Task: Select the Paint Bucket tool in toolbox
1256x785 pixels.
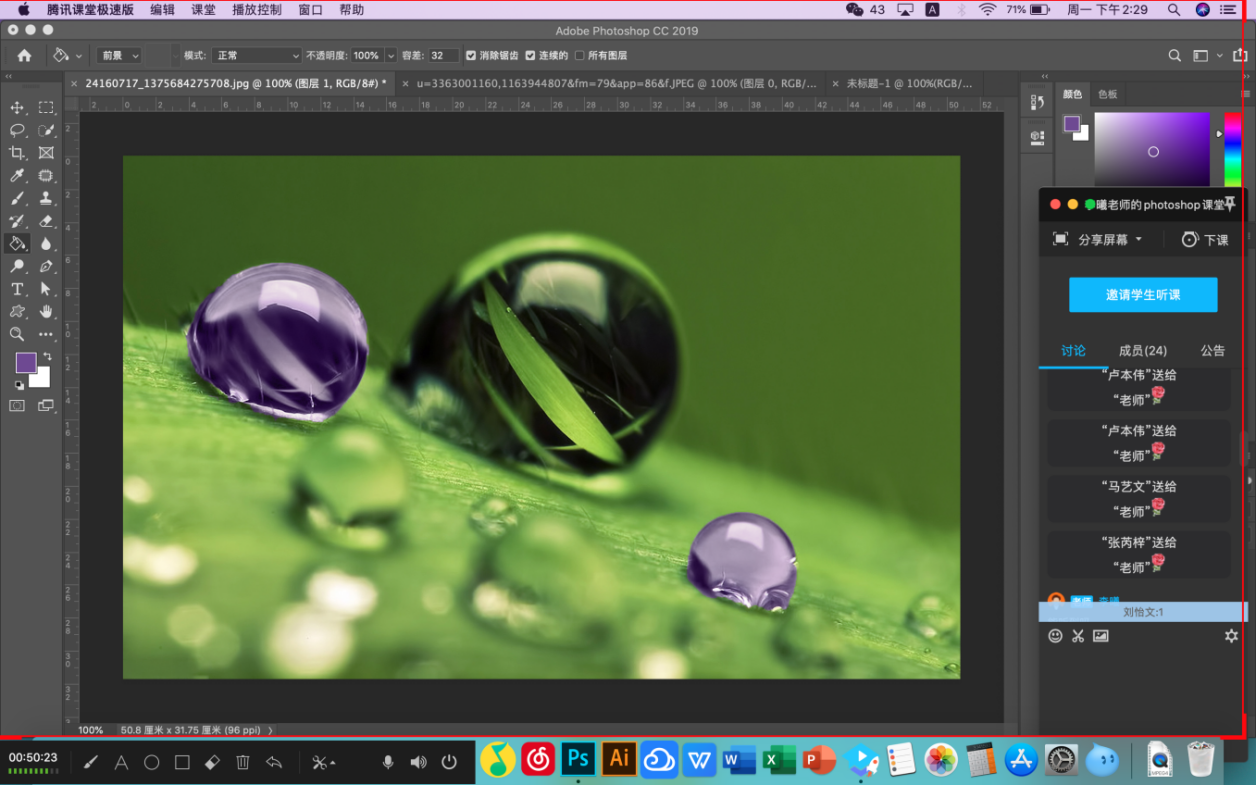Action: 17,243
